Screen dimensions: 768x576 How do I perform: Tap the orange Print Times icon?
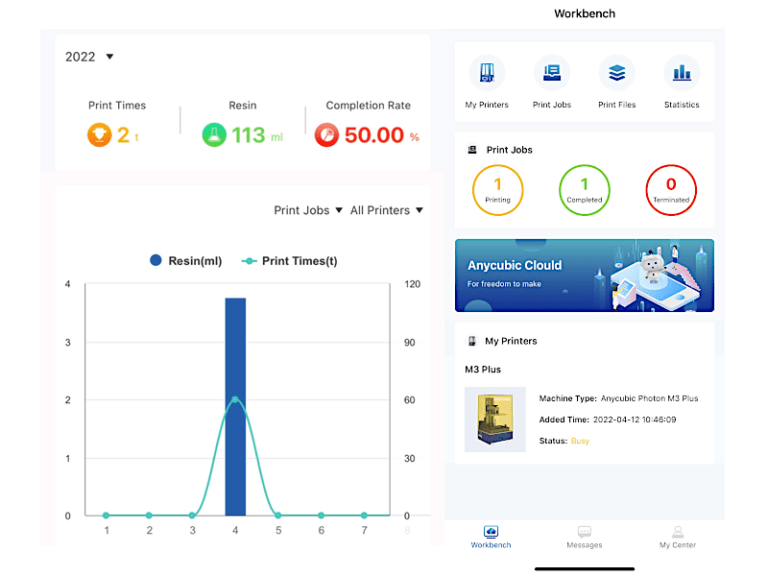pyautogui.click(x=98, y=135)
